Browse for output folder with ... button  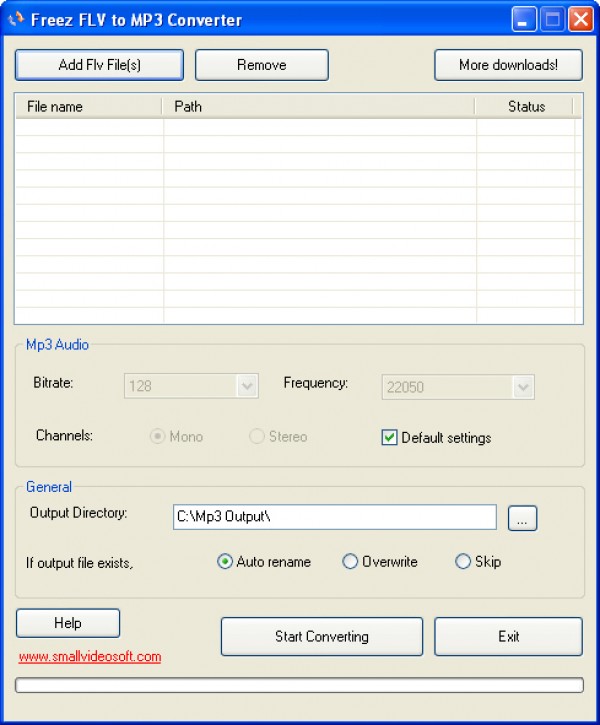(x=522, y=518)
